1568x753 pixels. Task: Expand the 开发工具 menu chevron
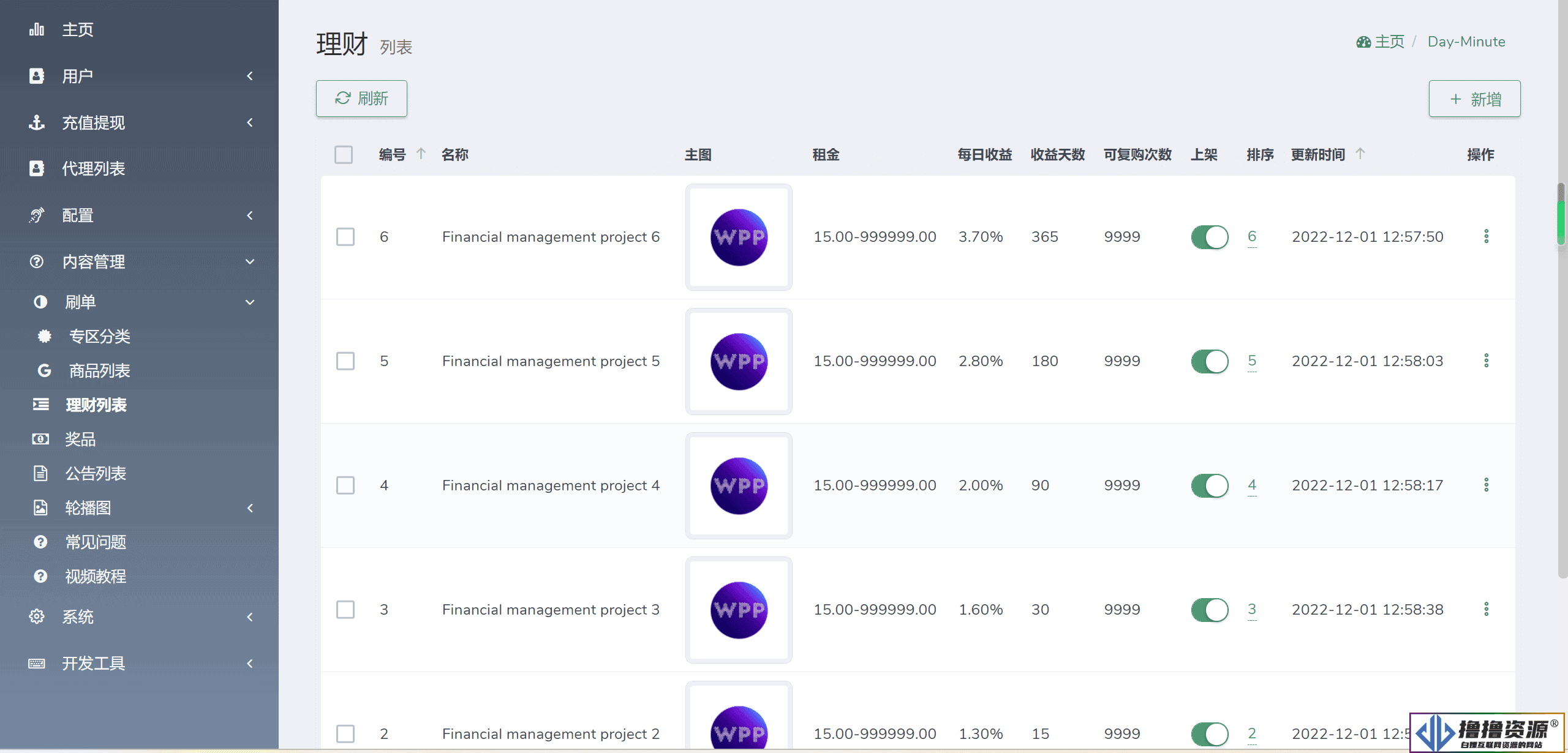[x=250, y=663]
